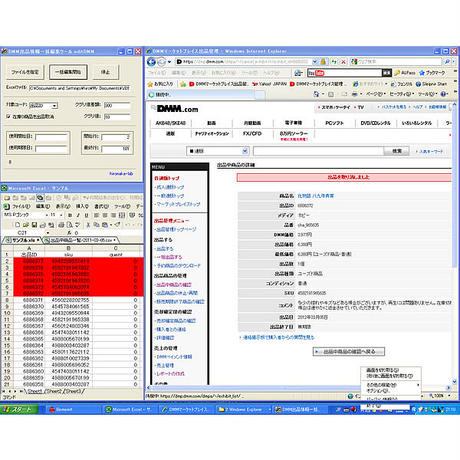460x460 pixels.
Task: Click the Save floppy icon in Excel toolbar
Action: tap(34, 225)
